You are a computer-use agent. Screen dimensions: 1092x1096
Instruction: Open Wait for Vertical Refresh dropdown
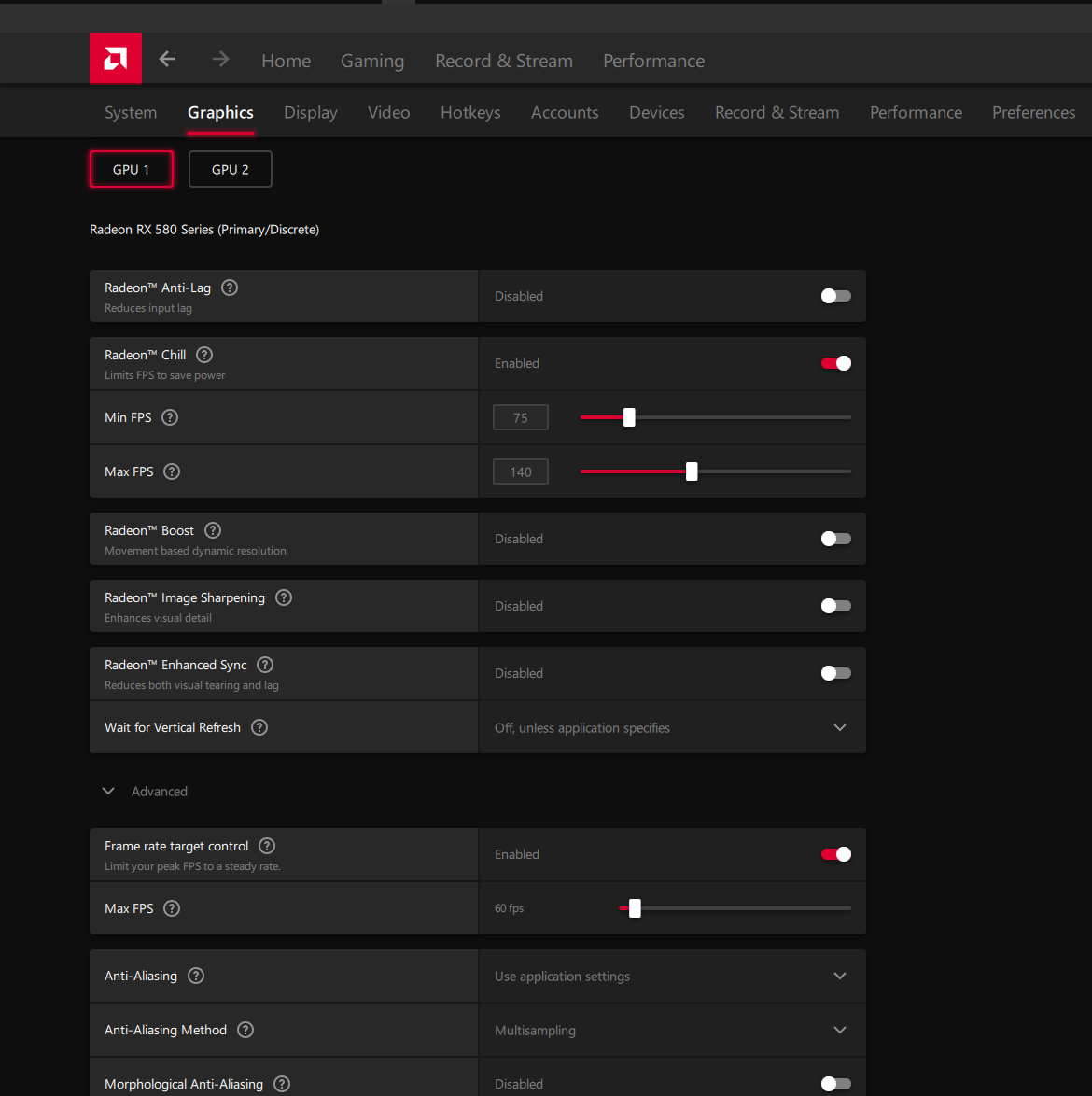671,727
